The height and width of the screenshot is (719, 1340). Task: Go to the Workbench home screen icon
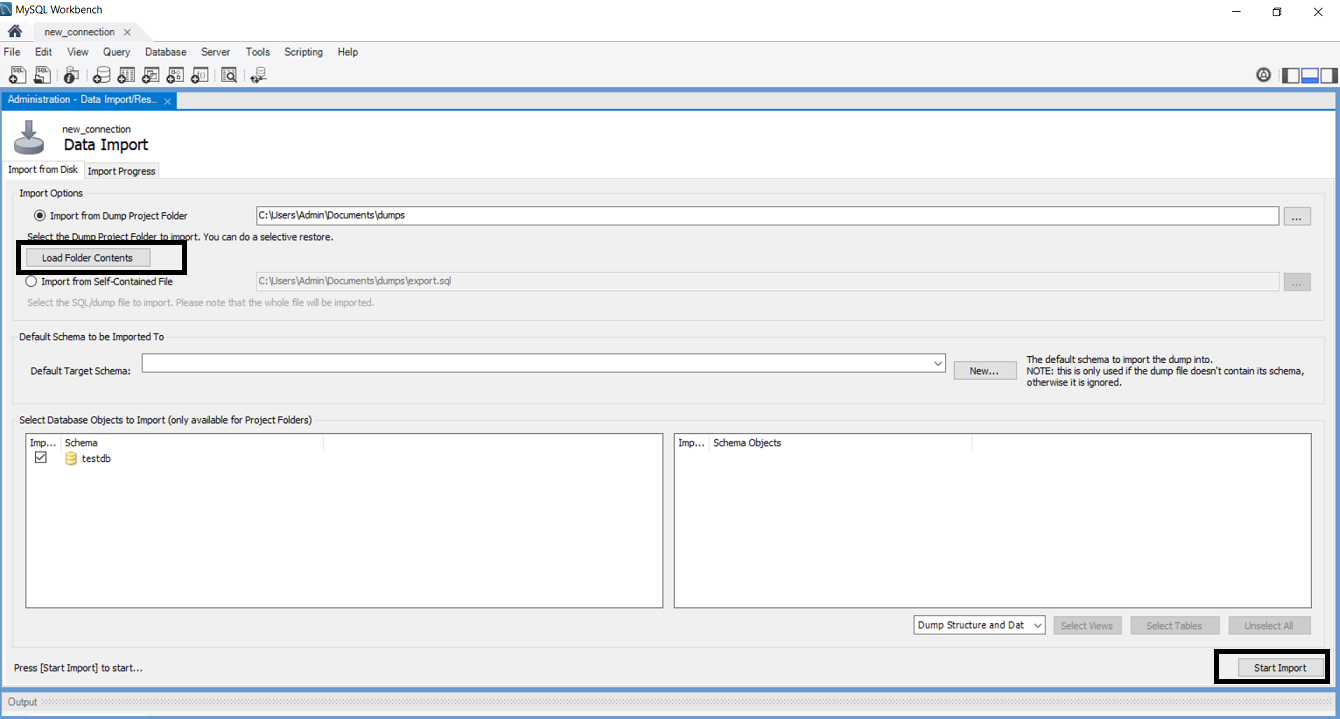pyautogui.click(x=15, y=31)
